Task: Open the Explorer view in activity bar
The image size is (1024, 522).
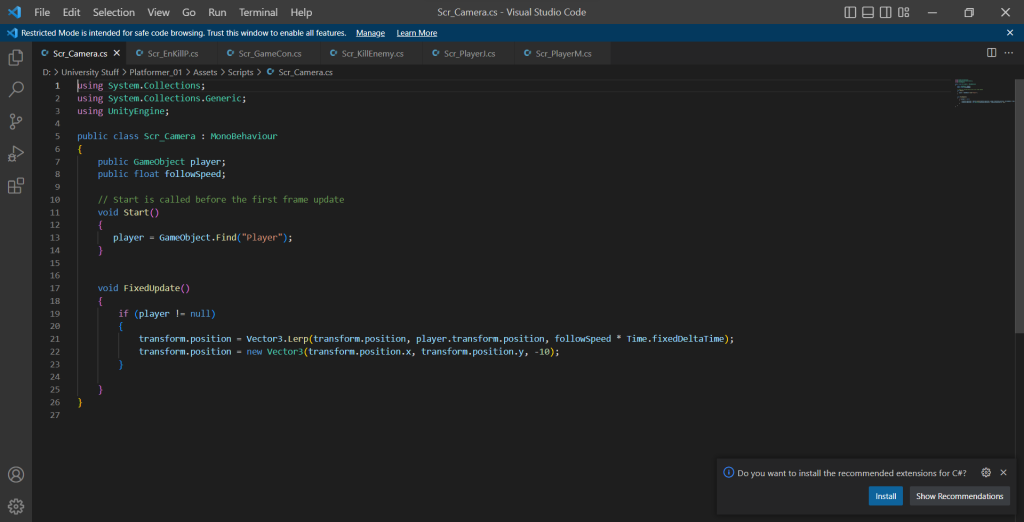Action: click(x=16, y=57)
